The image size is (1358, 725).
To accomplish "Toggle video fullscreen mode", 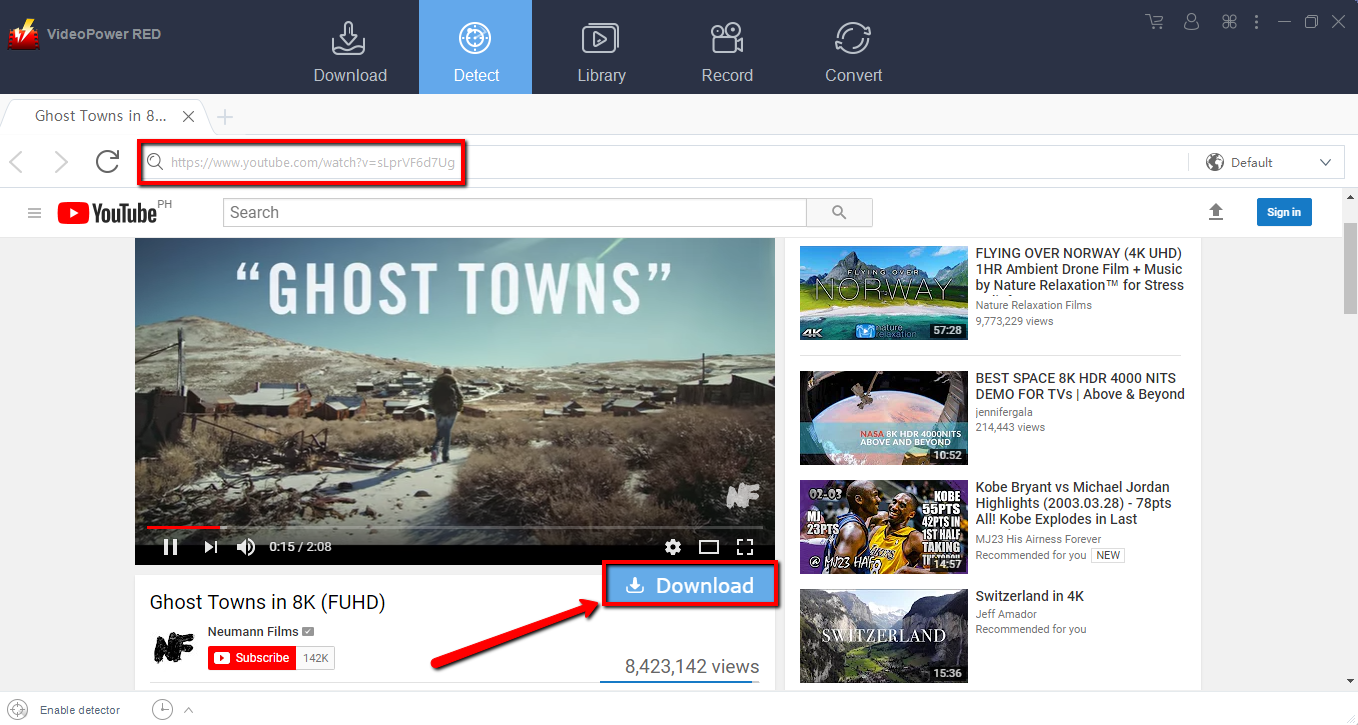I will pyautogui.click(x=744, y=547).
